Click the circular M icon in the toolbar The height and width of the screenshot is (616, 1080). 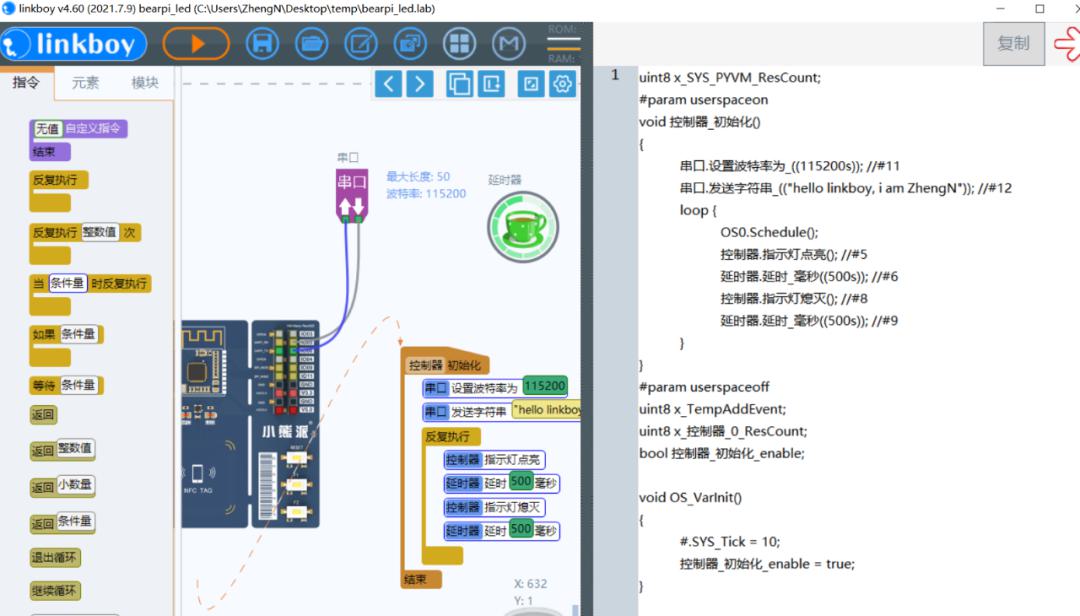509,44
